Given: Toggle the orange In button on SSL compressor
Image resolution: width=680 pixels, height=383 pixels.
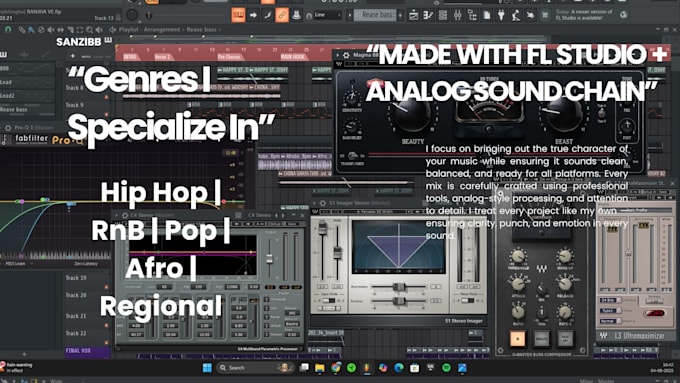Looking at the screenshot, I should point(518,339).
